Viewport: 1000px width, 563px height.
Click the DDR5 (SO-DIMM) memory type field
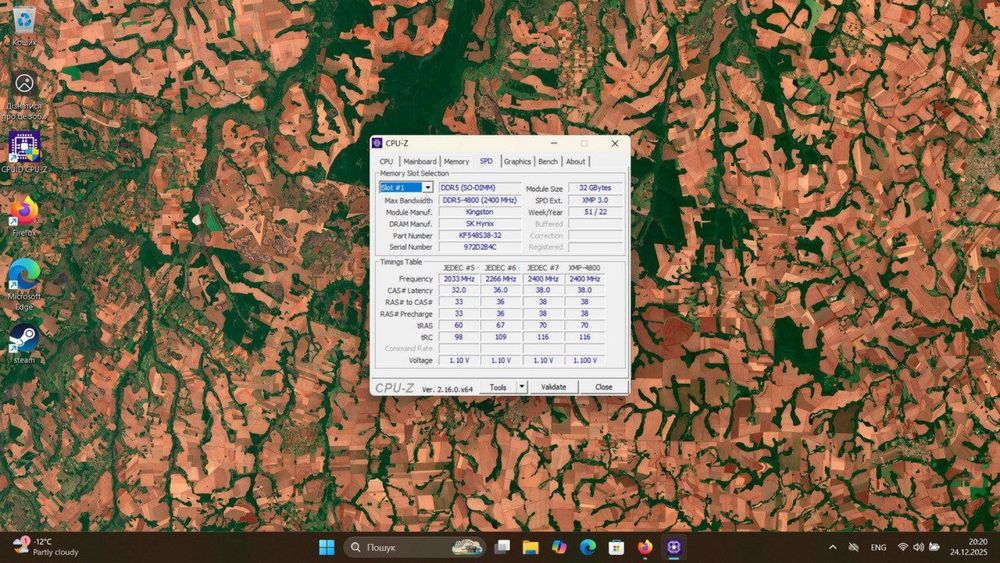click(x=480, y=187)
